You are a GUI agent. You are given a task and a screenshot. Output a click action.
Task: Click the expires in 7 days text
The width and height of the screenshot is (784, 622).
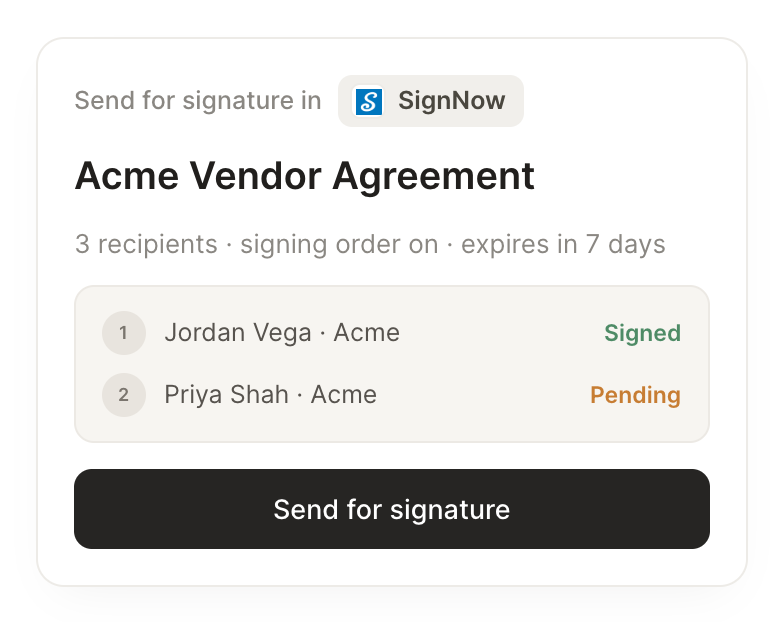[x=563, y=244]
